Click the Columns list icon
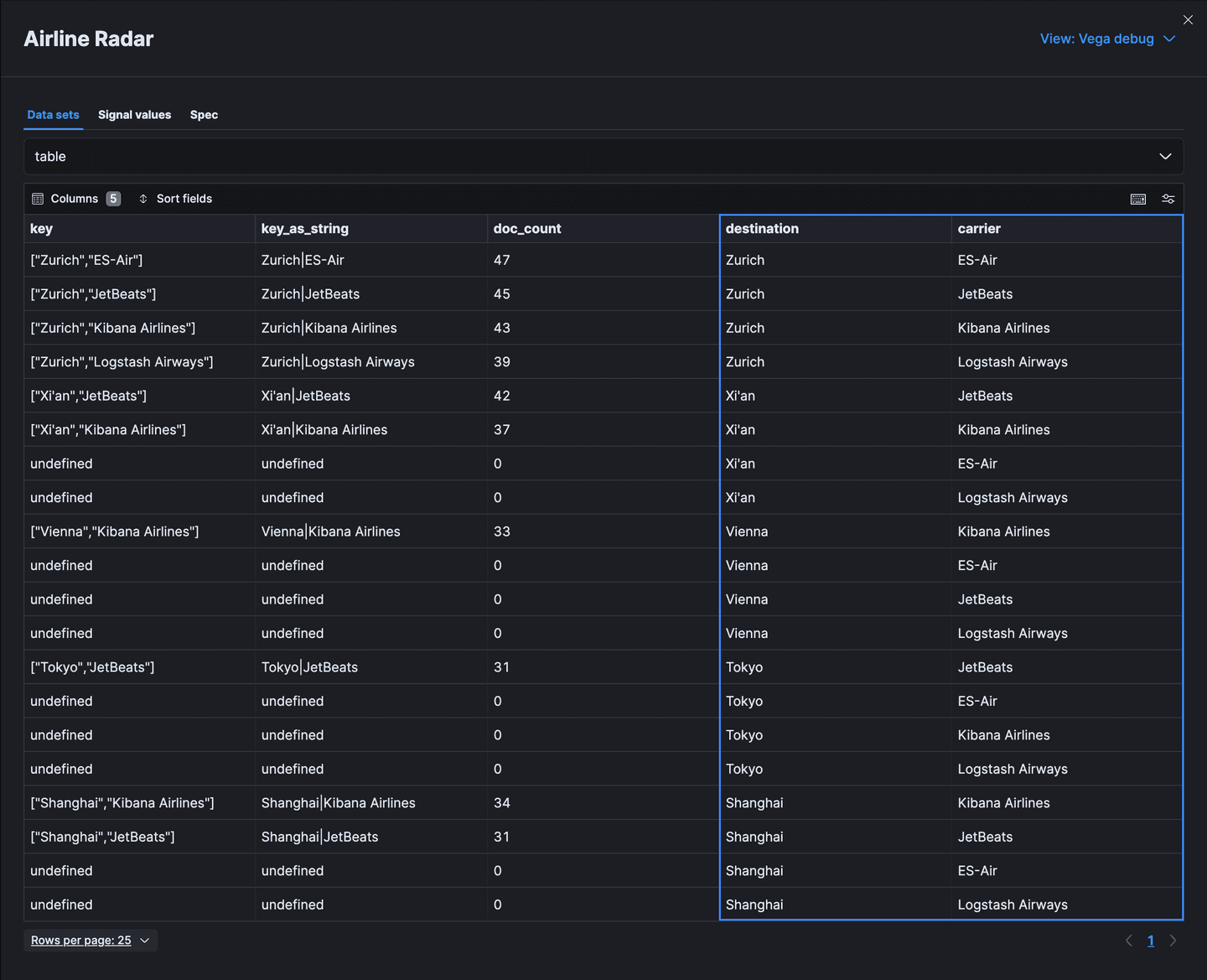 pyautogui.click(x=38, y=199)
